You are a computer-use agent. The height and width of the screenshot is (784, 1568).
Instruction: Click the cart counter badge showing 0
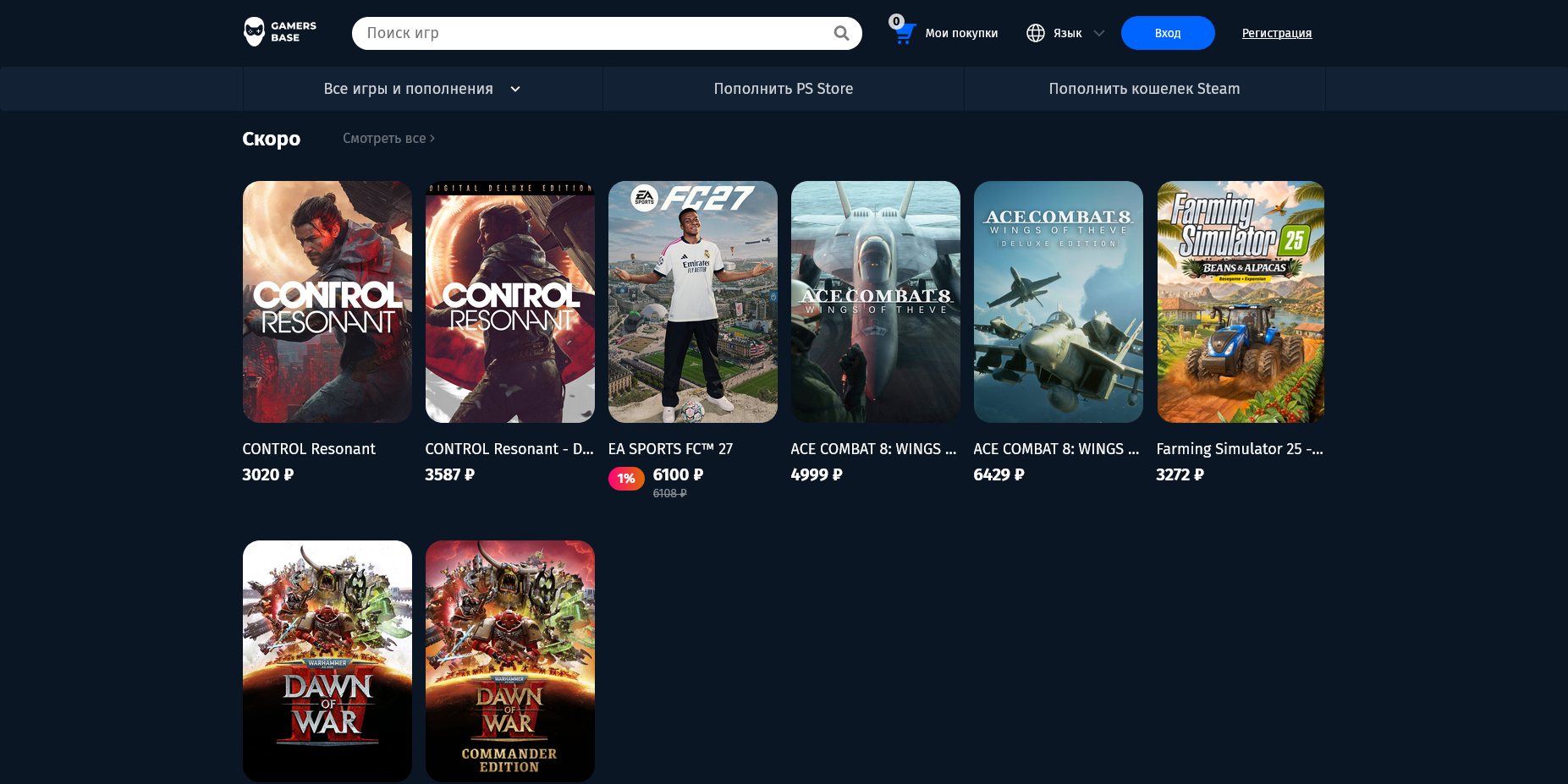896,21
